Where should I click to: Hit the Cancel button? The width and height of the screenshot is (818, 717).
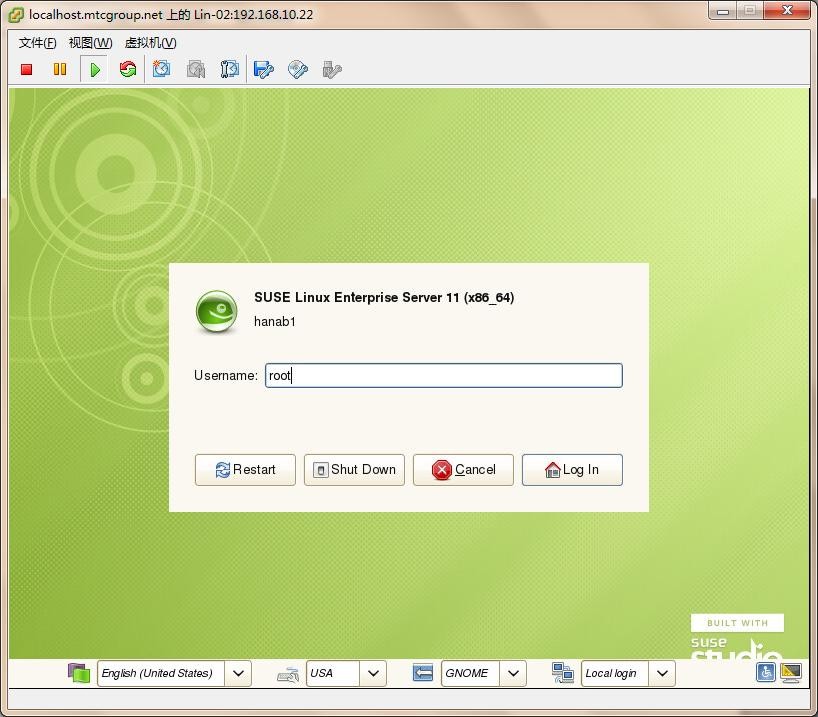(x=463, y=470)
